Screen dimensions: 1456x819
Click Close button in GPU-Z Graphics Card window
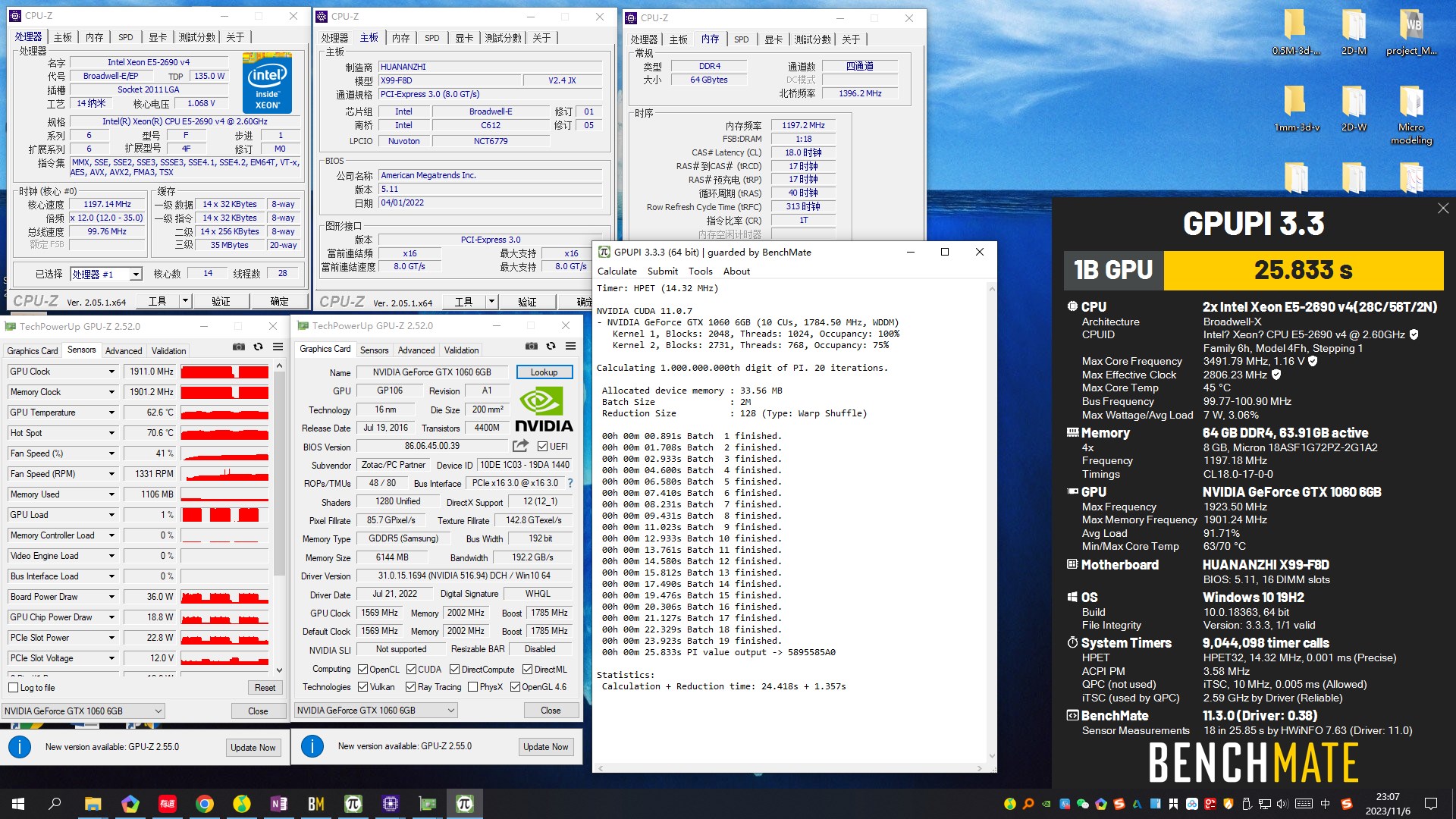[551, 711]
